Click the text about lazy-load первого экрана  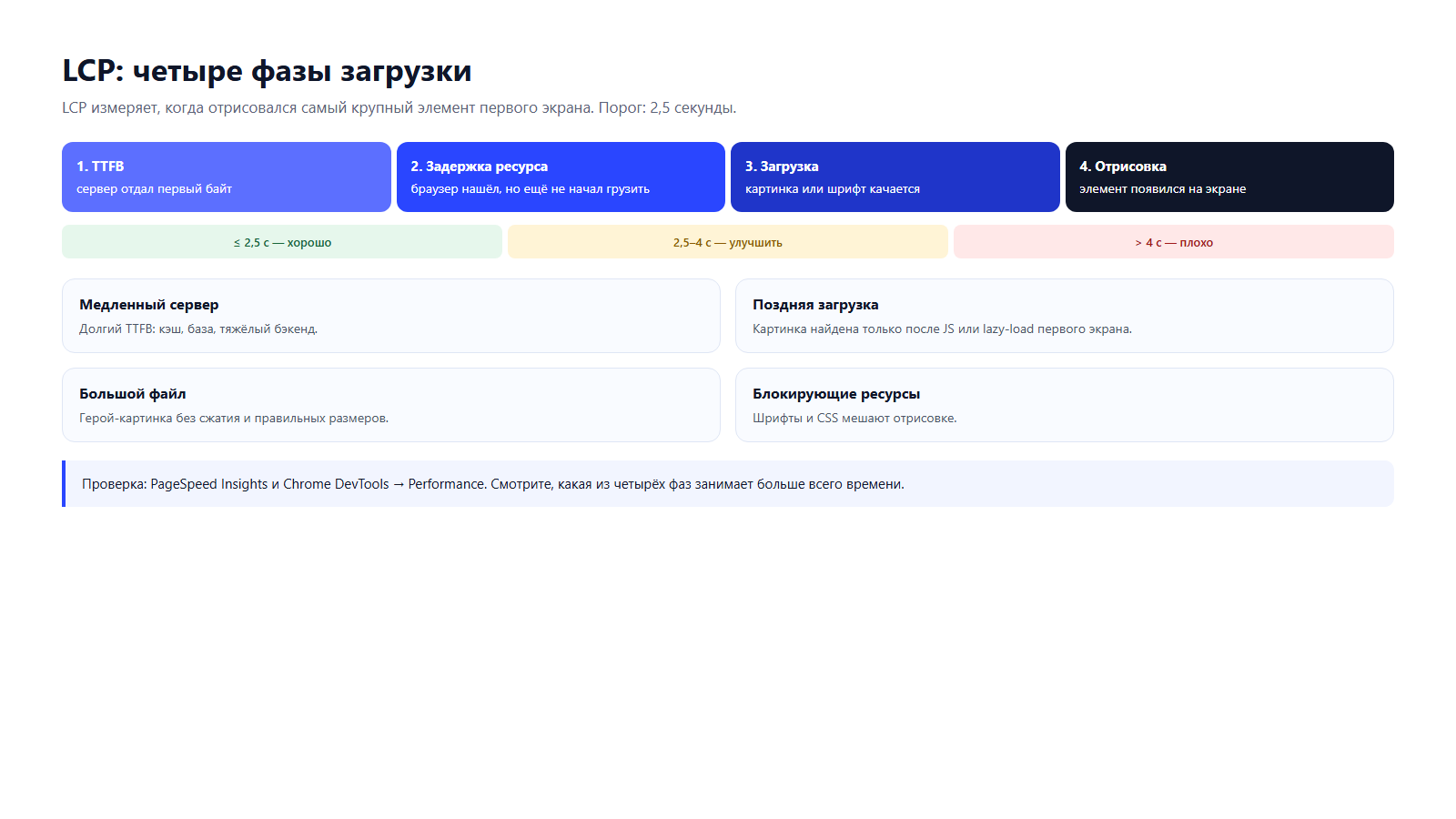tap(942, 329)
